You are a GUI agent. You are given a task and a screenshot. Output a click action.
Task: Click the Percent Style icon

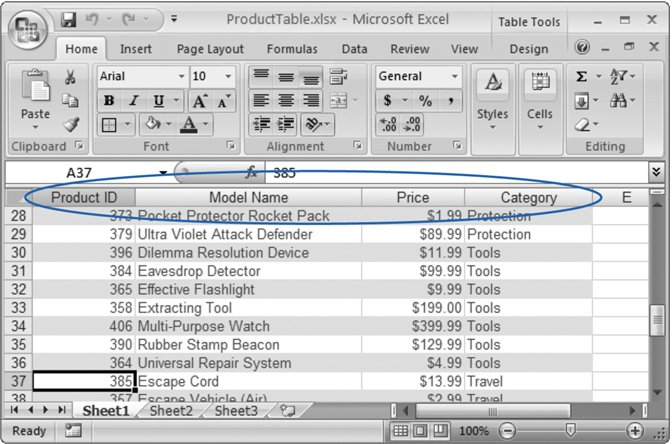(425, 101)
